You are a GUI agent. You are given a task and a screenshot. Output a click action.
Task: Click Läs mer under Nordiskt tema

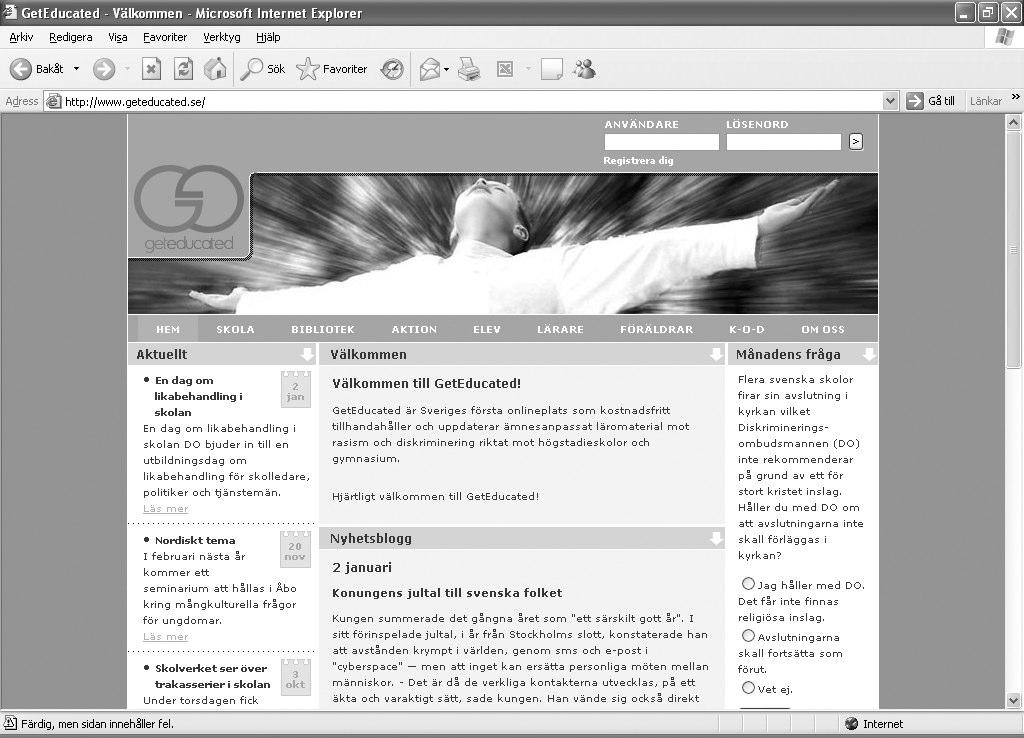coord(165,636)
